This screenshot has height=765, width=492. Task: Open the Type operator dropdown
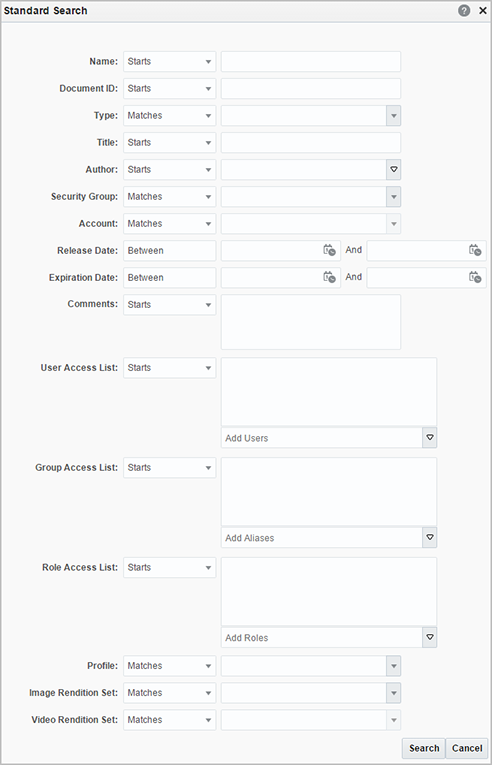point(169,116)
